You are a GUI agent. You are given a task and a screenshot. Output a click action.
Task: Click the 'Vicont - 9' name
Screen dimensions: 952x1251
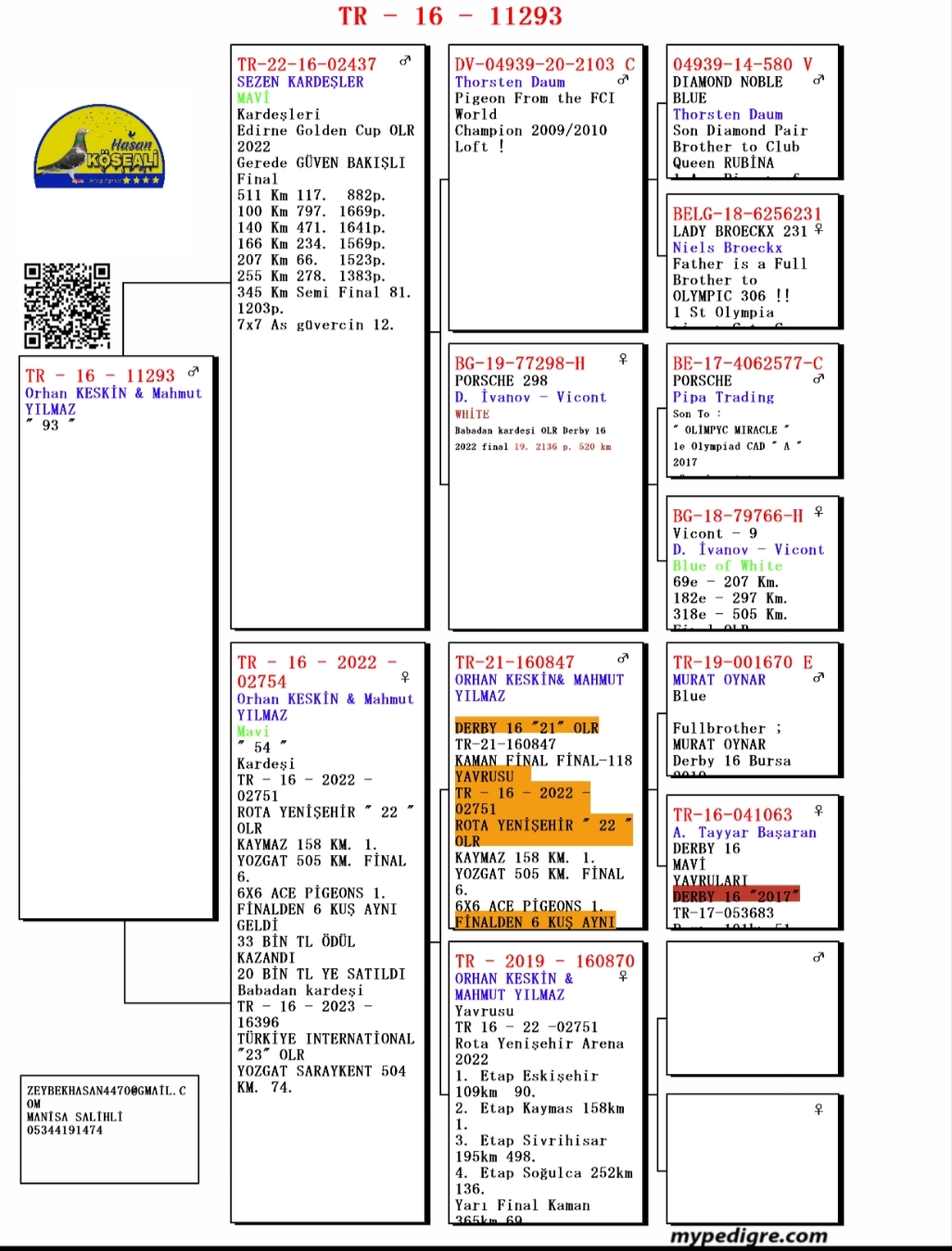point(716,533)
